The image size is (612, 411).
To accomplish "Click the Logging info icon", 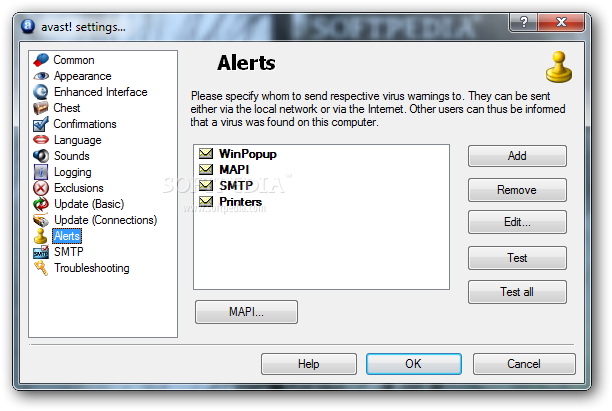I will point(41,172).
